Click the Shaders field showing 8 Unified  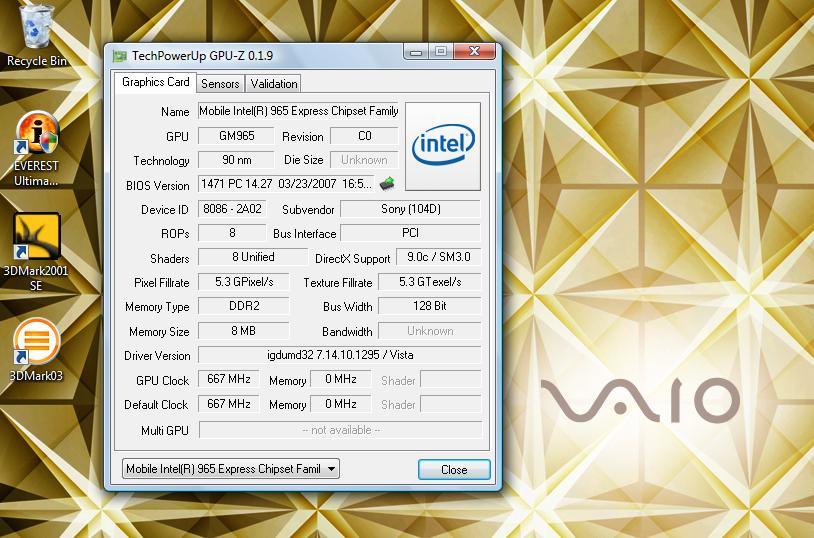tap(253, 257)
